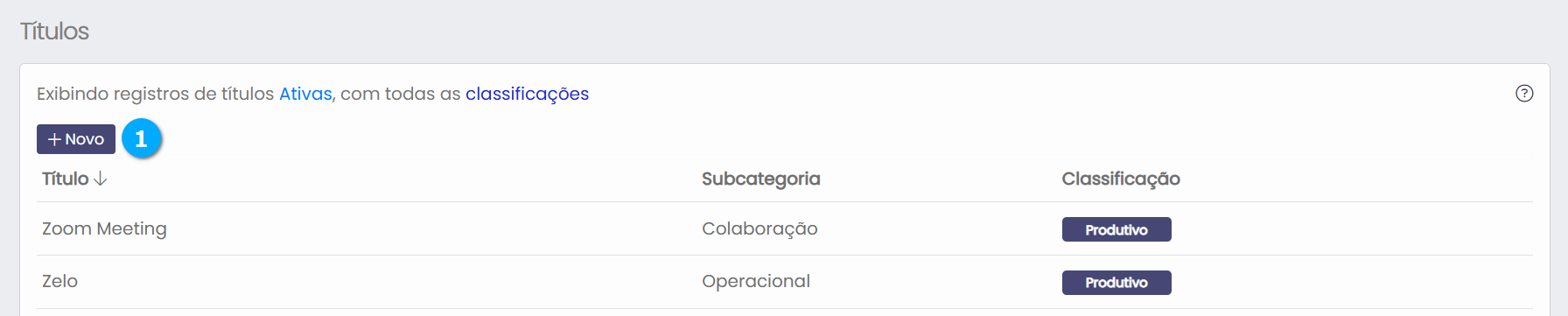Click the help question mark icon

[x=1524, y=94]
